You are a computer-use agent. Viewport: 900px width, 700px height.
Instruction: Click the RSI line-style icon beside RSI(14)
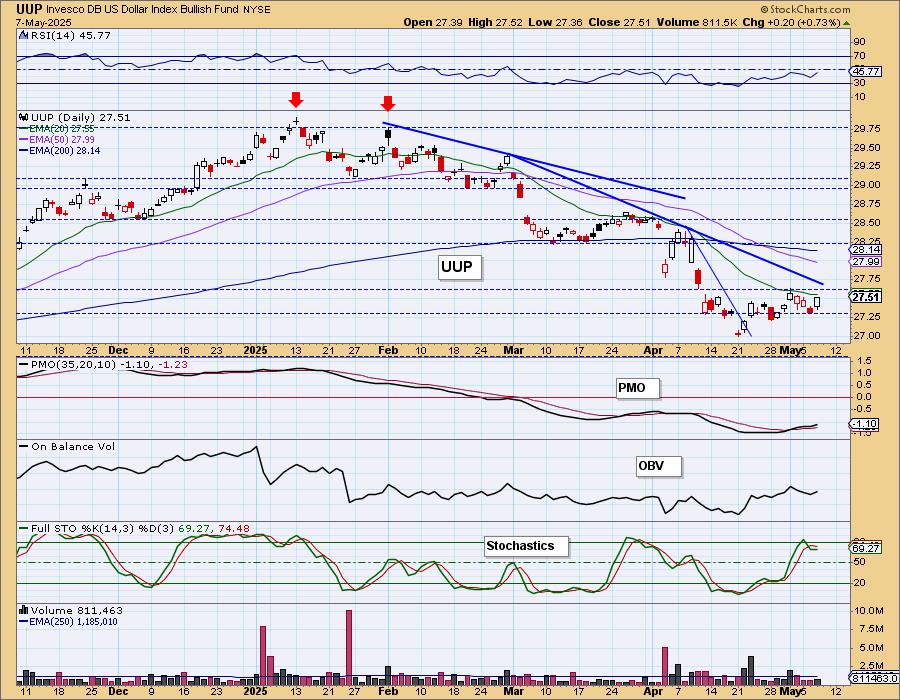click(x=24, y=35)
